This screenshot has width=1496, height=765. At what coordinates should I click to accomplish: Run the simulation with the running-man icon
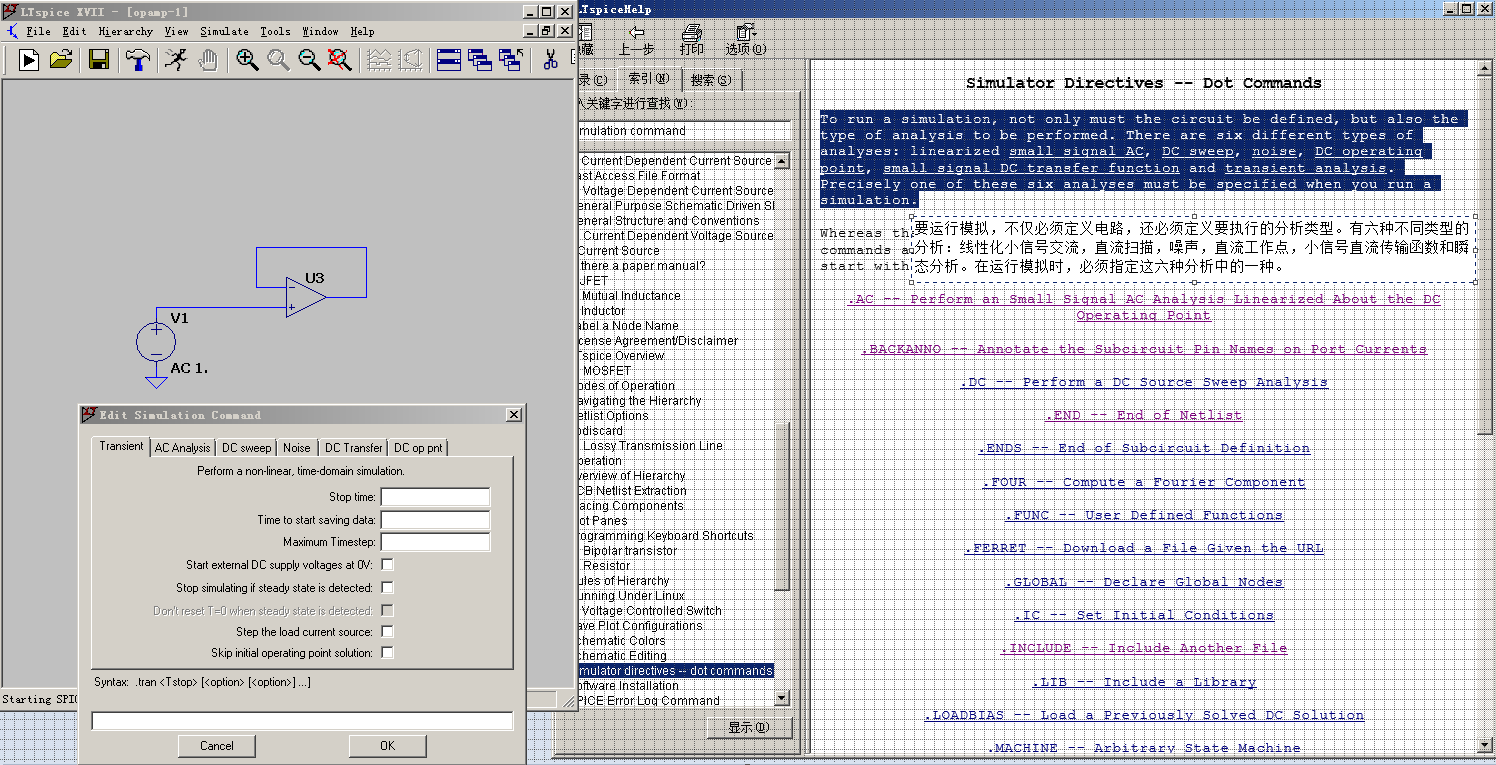[175, 60]
